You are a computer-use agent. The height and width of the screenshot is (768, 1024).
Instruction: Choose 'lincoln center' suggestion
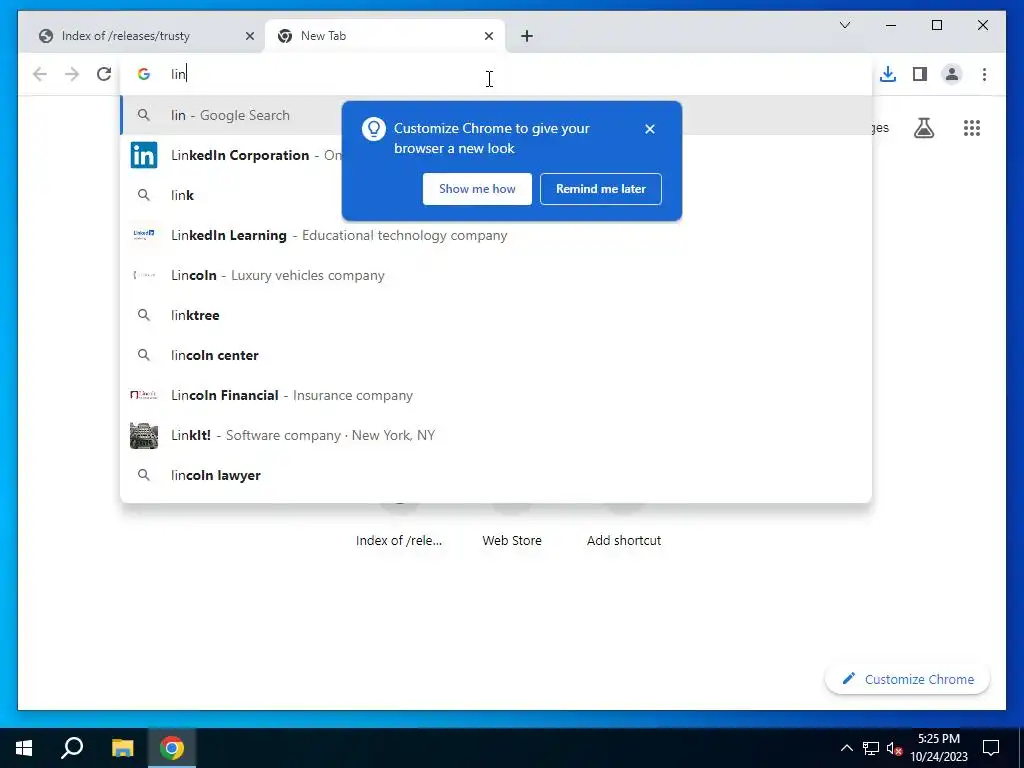(x=496, y=355)
